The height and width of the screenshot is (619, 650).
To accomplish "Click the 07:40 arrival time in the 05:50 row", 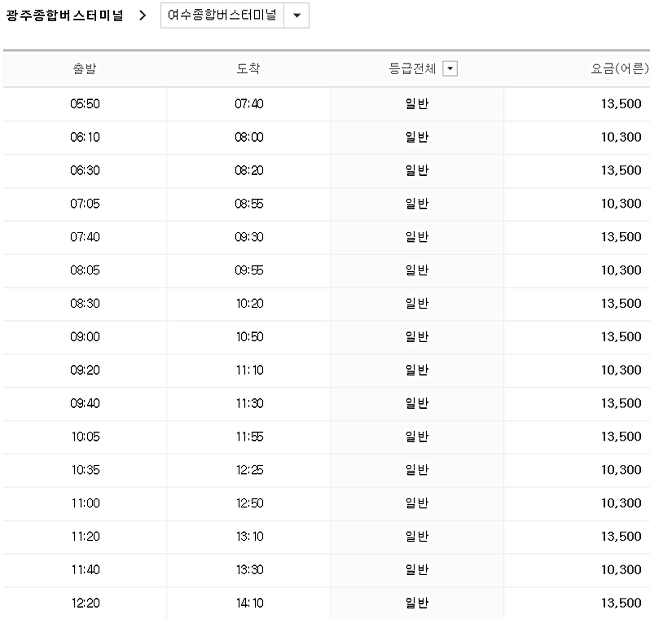I will [249, 104].
